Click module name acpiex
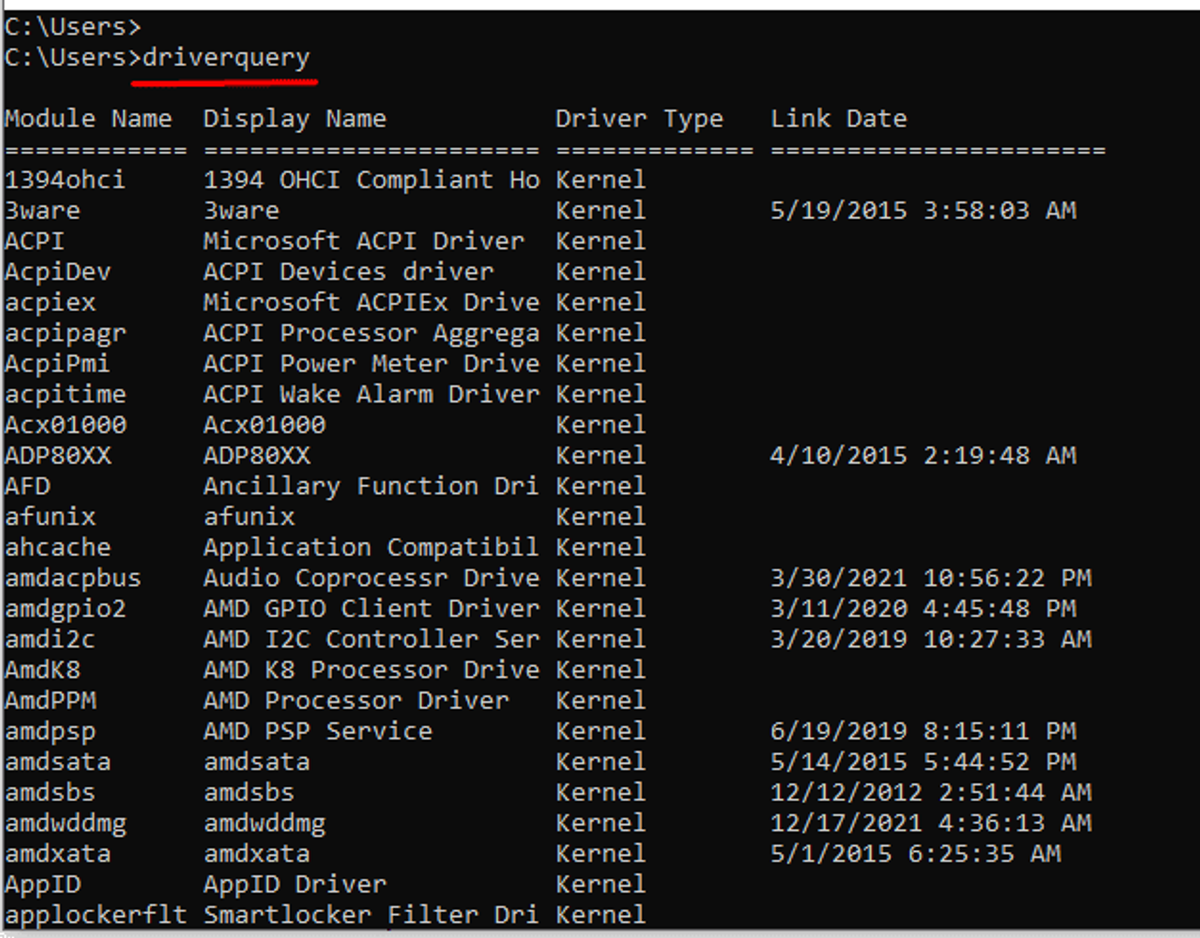Screen dimensions: 1200x938 coord(50,303)
